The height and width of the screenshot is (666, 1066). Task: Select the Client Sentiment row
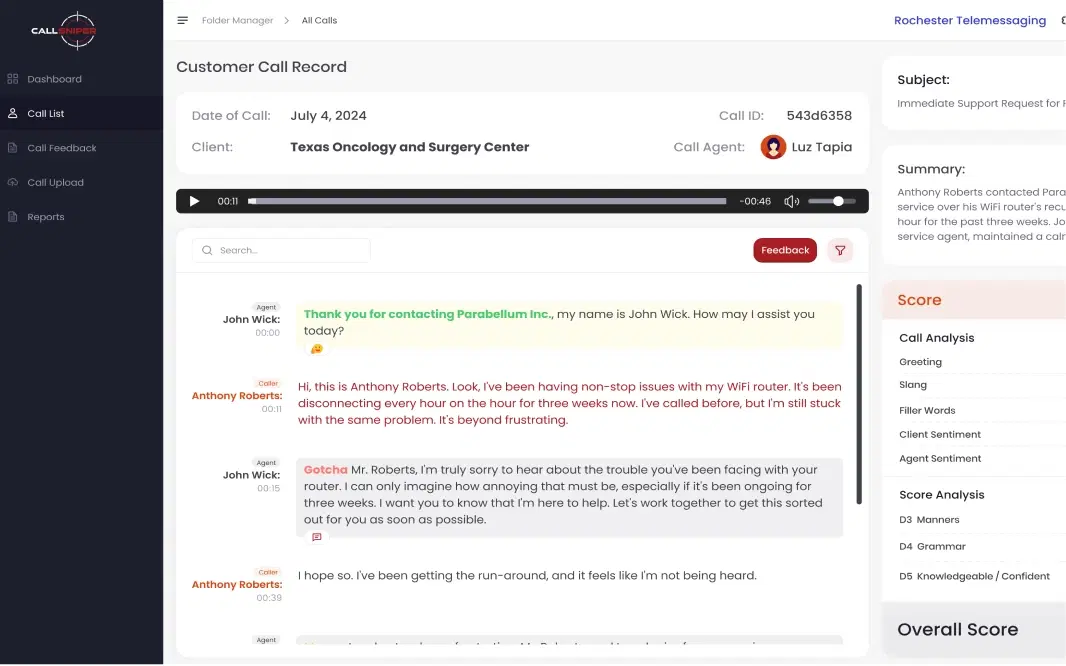tap(982, 434)
